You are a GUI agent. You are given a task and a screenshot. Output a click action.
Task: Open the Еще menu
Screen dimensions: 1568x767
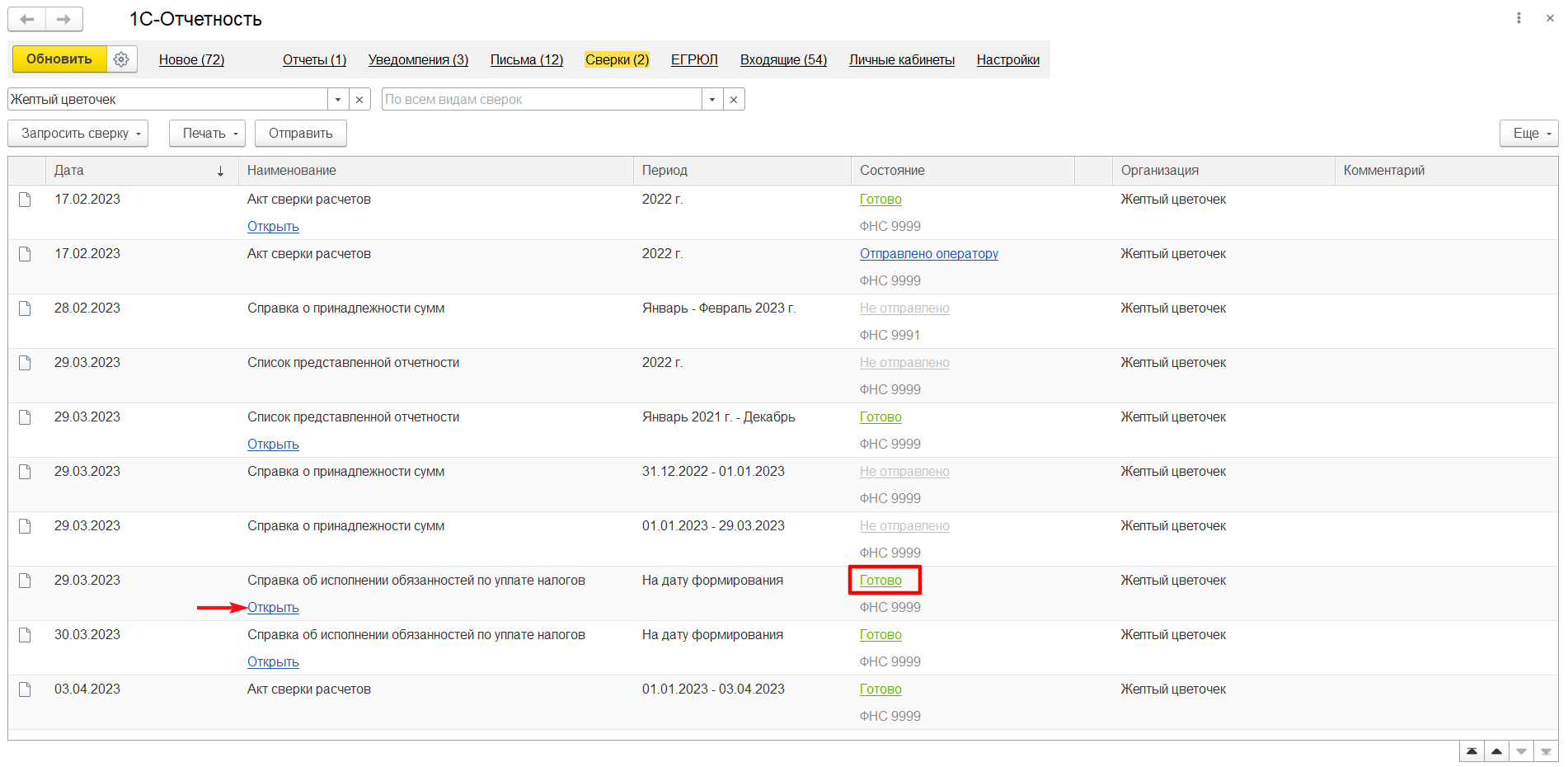(1528, 134)
